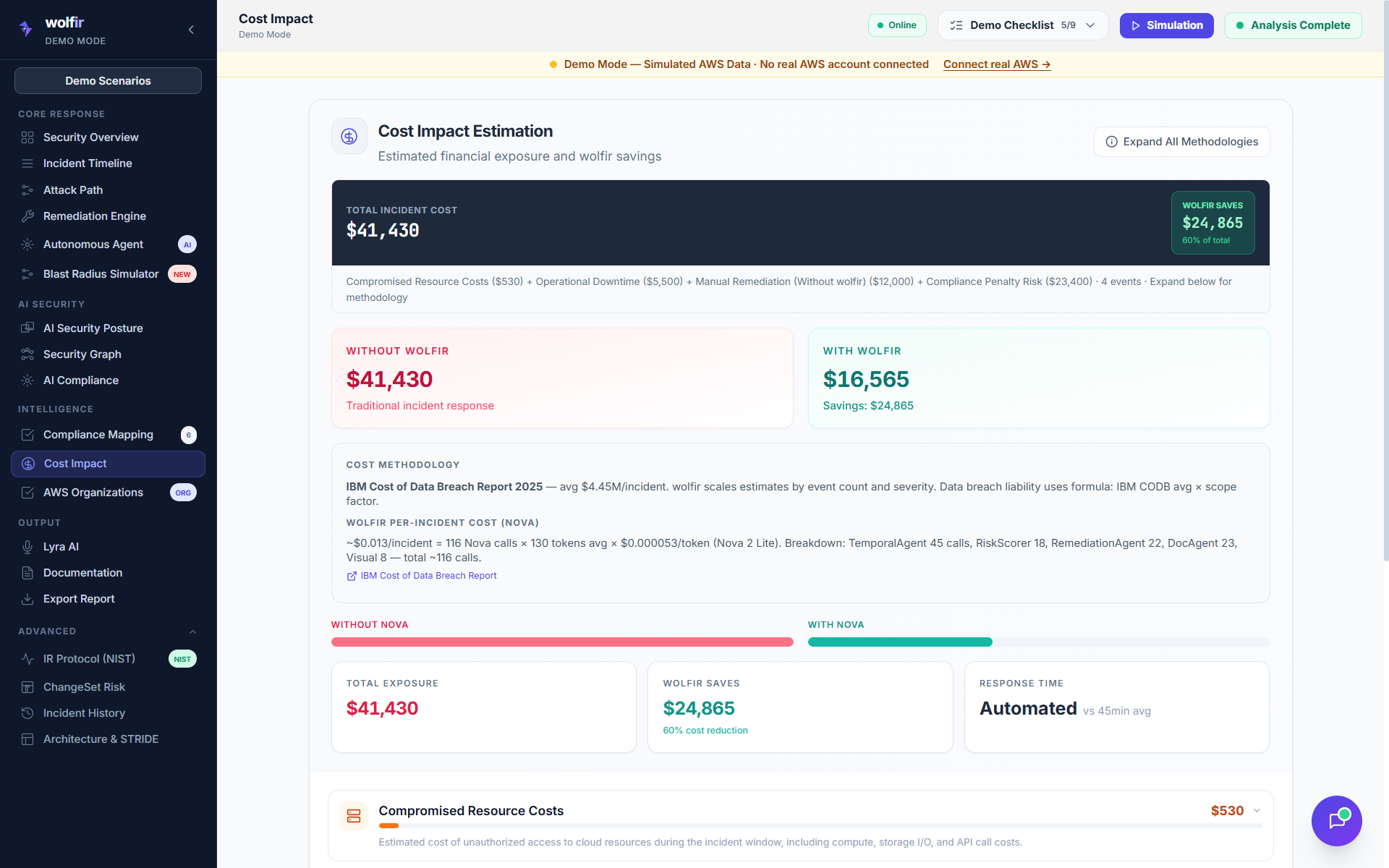Collapse the Advanced sidebar section

tap(192, 631)
